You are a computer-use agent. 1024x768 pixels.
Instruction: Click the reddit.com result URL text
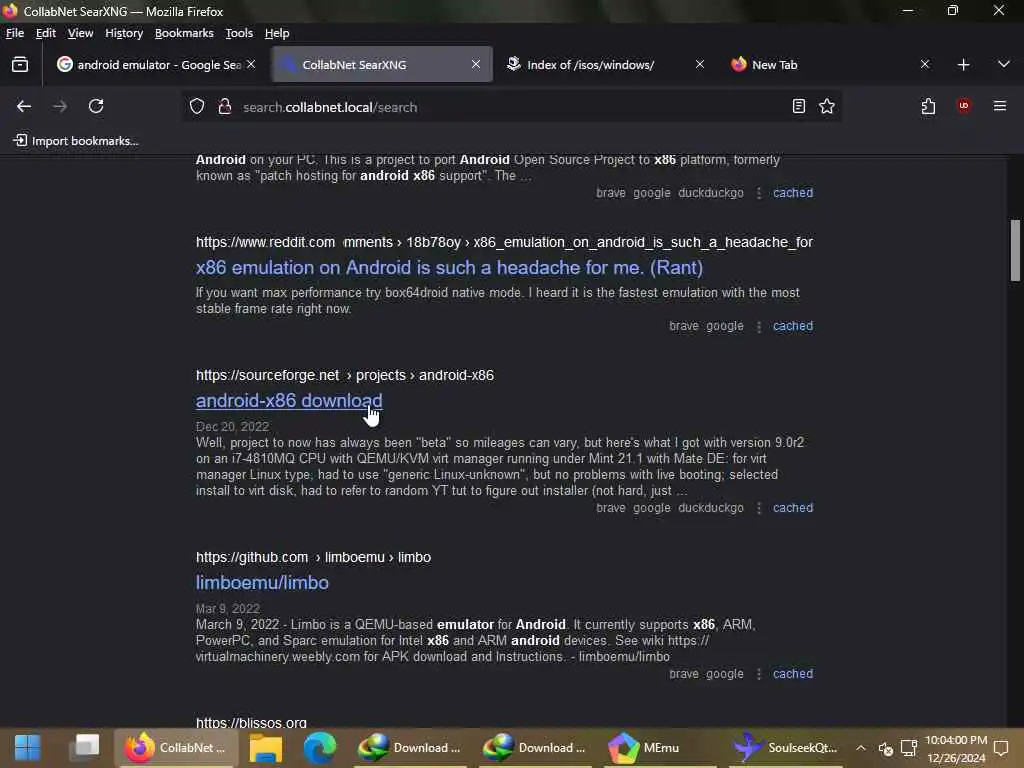coord(504,242)
